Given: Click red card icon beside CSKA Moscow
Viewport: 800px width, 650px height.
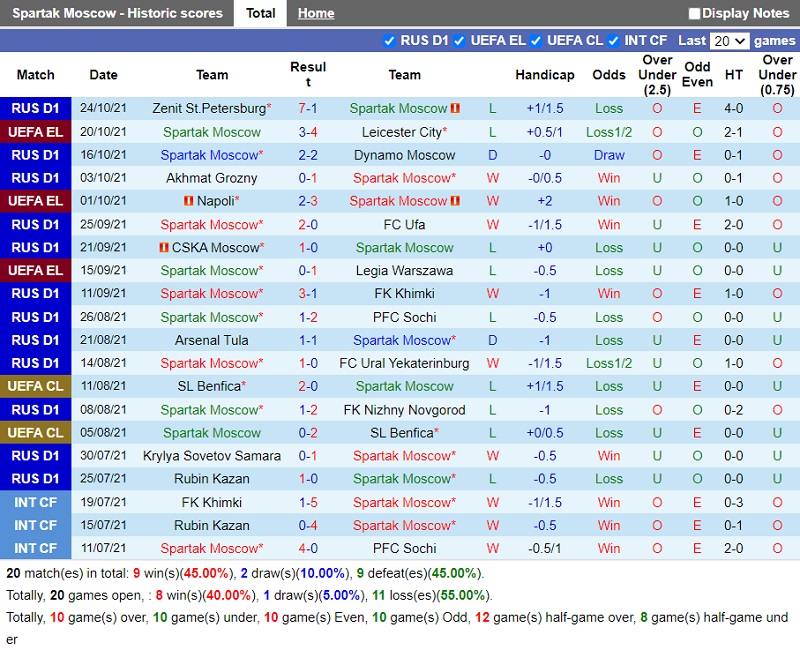Looking at the screenshot, I should point(162,248).
